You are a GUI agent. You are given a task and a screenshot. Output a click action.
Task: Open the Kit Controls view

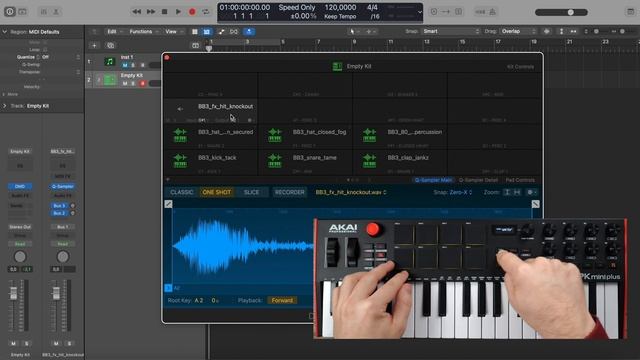[520, 67]
